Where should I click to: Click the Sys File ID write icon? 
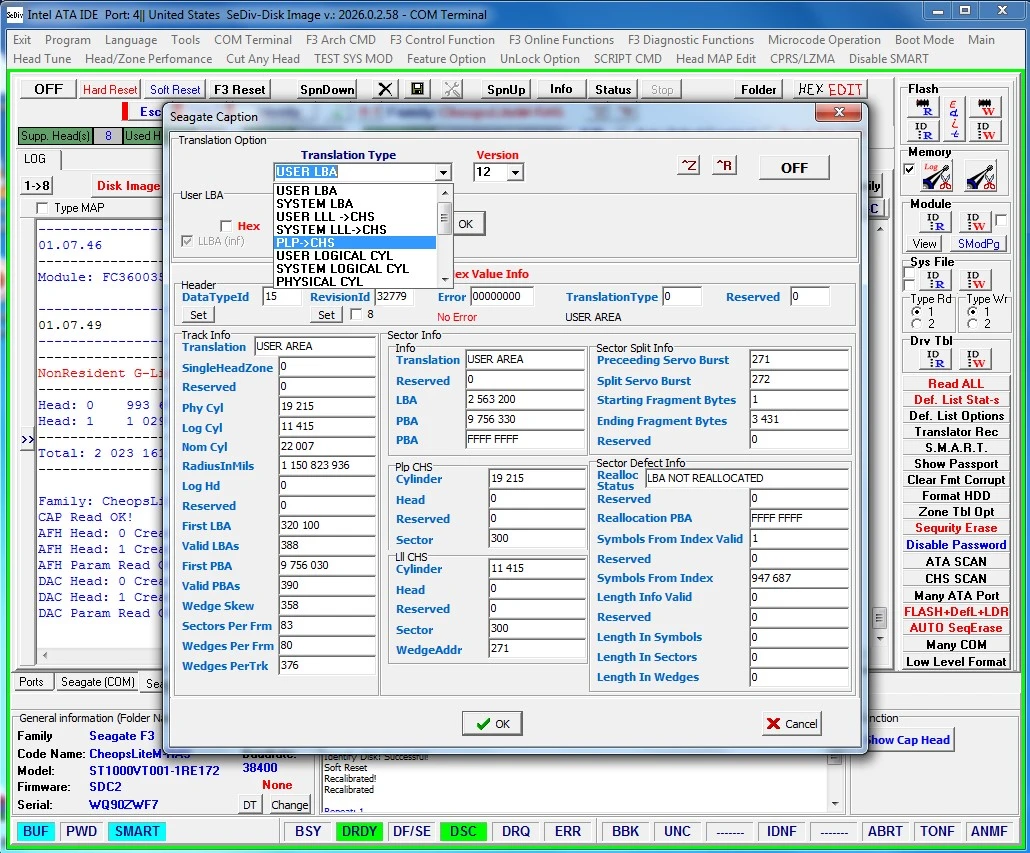975,280
